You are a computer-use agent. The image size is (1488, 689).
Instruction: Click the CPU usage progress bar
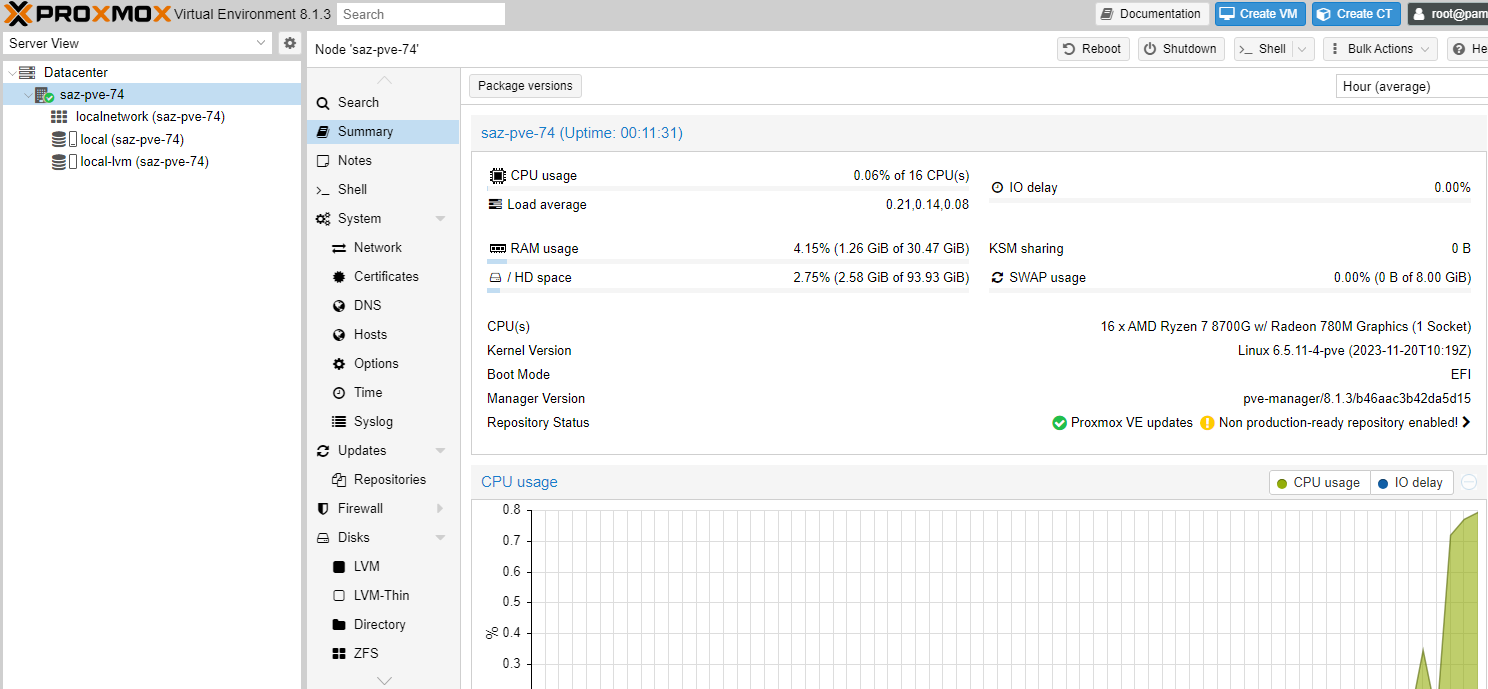(x=728, y=188)
